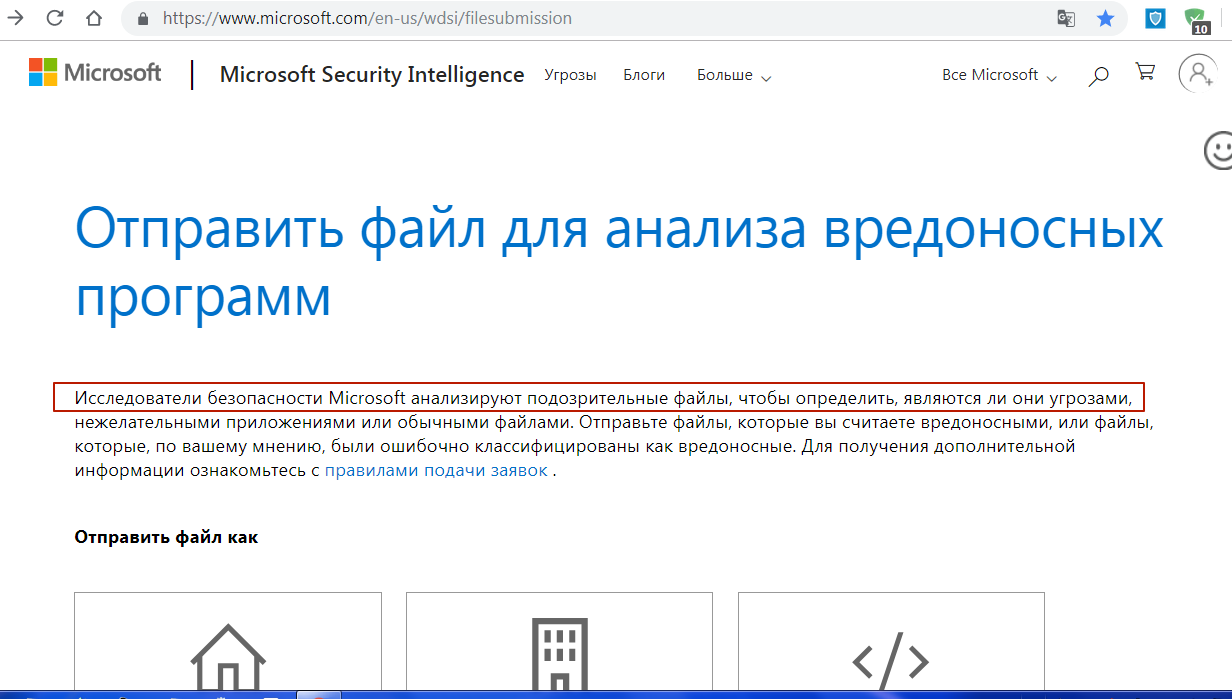Click the smiley feedback icon

[1217, 150]
